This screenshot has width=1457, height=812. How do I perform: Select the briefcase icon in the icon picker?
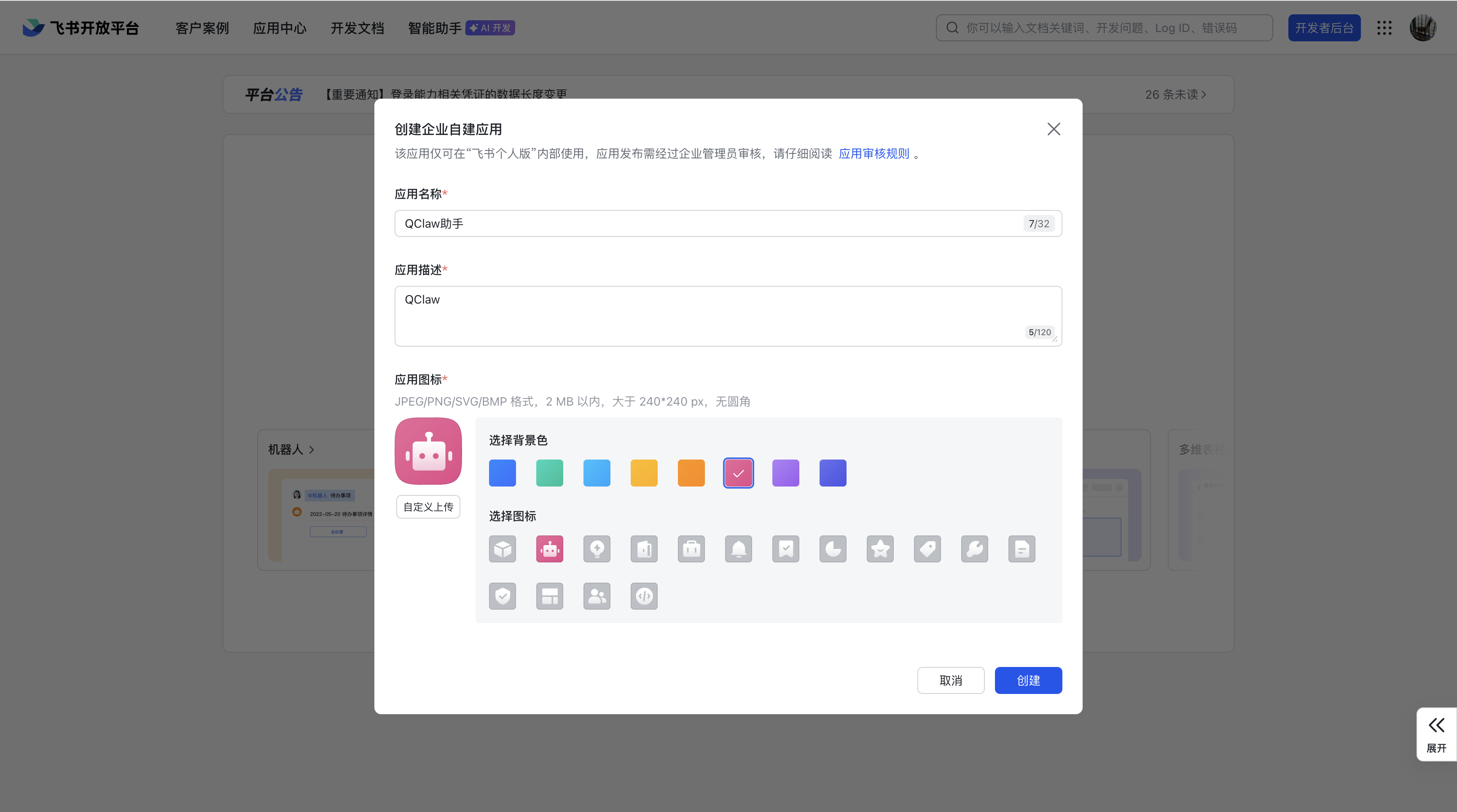point(691,549)
